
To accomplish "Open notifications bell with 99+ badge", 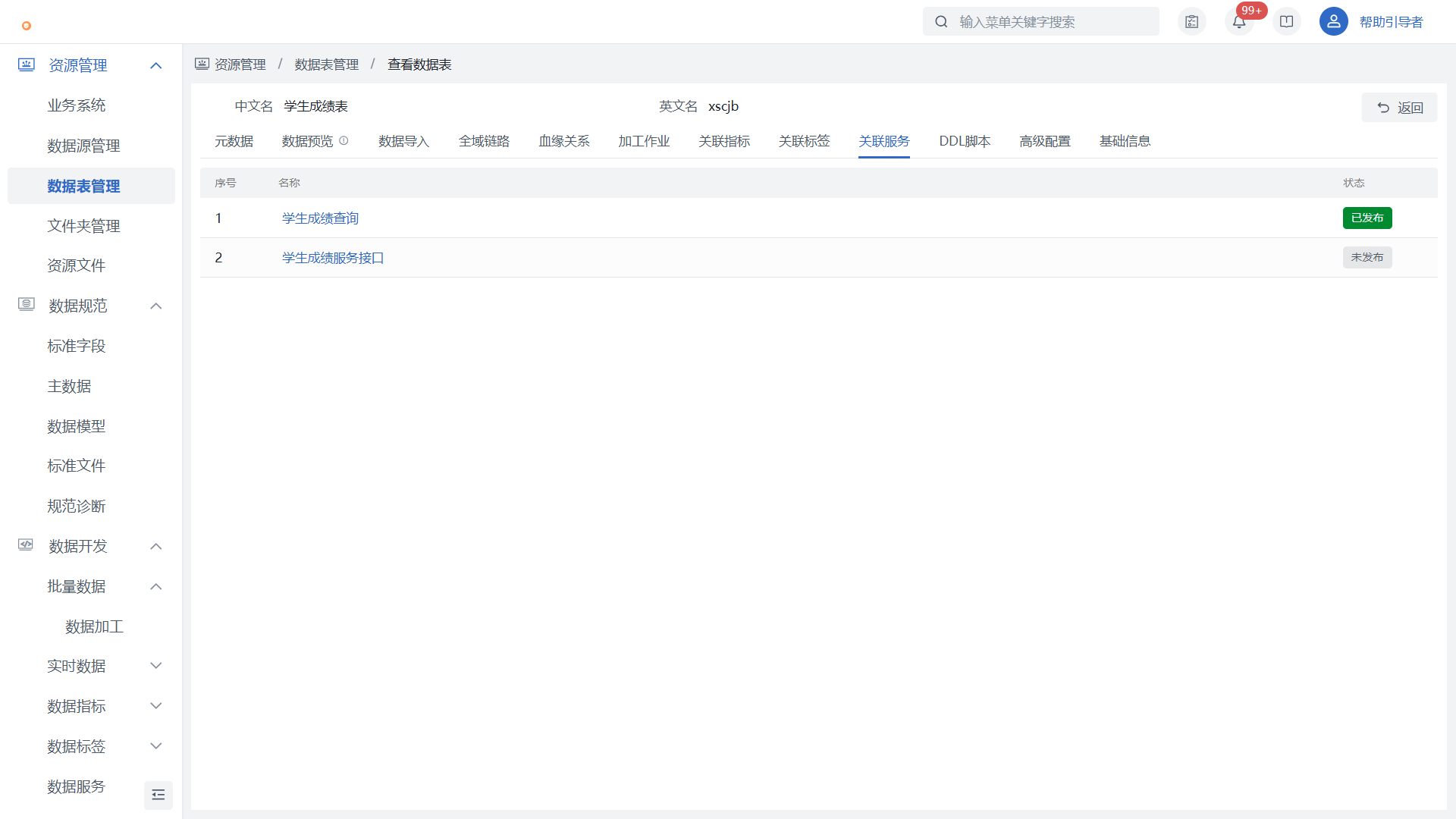I will [x=1239, y=22].
